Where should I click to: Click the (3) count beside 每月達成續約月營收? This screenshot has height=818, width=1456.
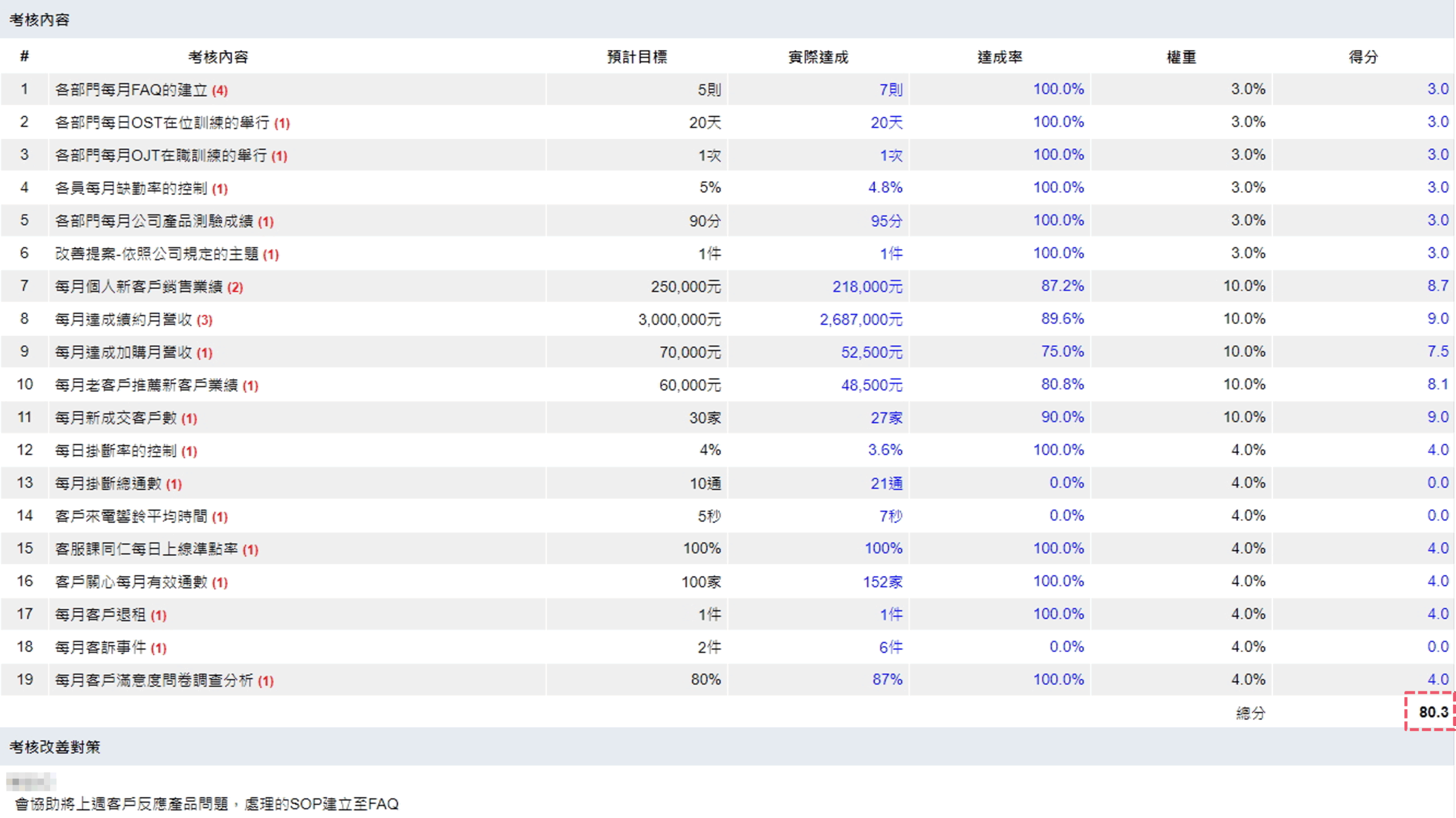[x=204, y=320]
